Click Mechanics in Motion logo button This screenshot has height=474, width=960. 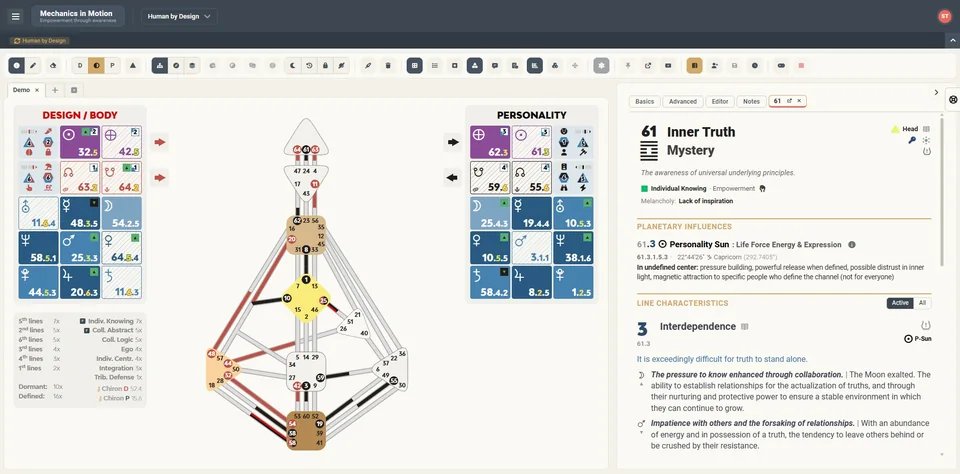[x=78, y=16]
